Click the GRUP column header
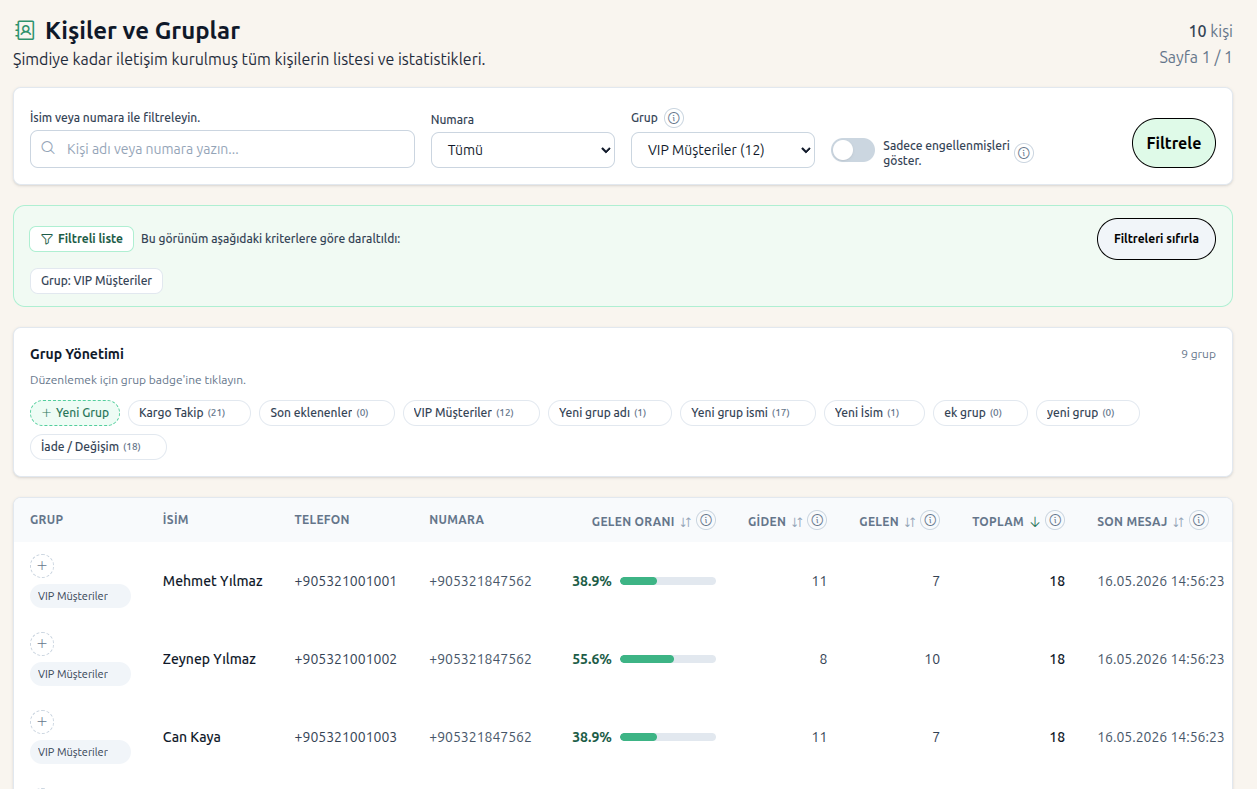1257x789 pixels. pos(47,520)
